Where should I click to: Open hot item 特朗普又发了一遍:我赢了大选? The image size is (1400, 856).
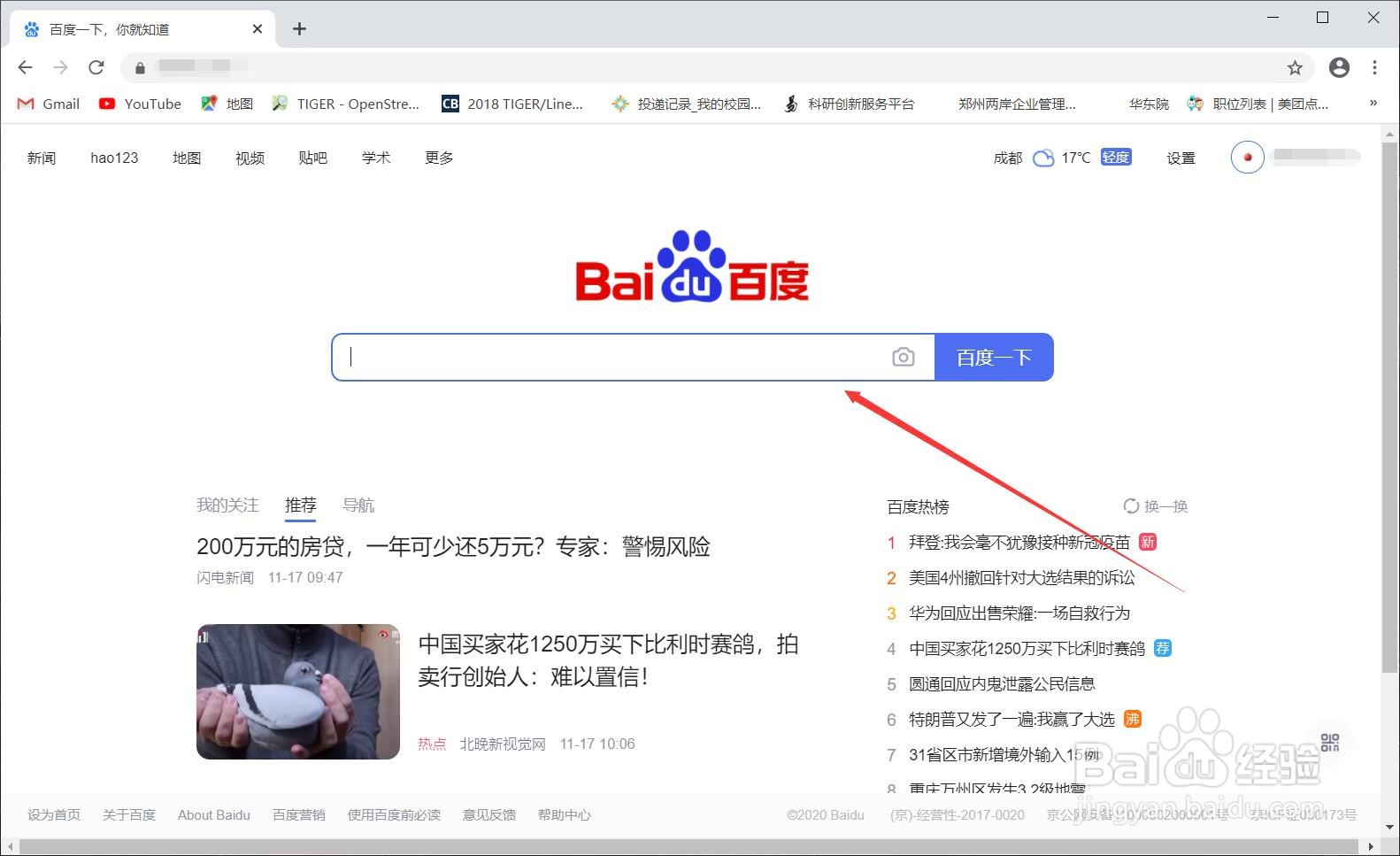(1012, 720)
